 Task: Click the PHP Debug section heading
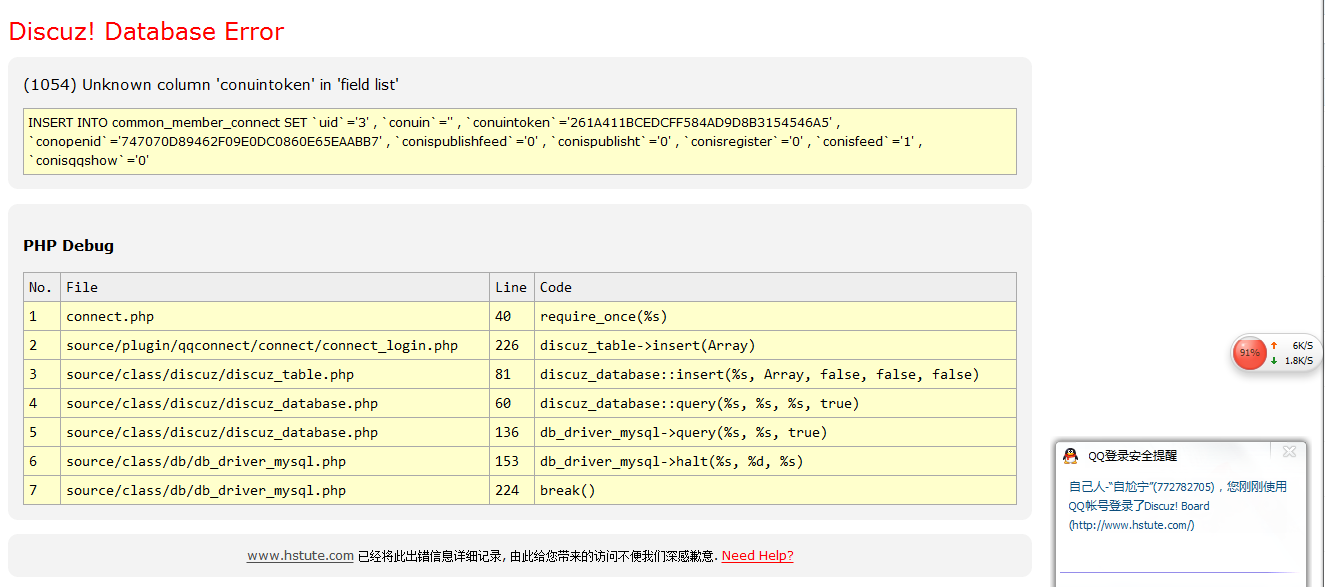[x=68, y=246]
